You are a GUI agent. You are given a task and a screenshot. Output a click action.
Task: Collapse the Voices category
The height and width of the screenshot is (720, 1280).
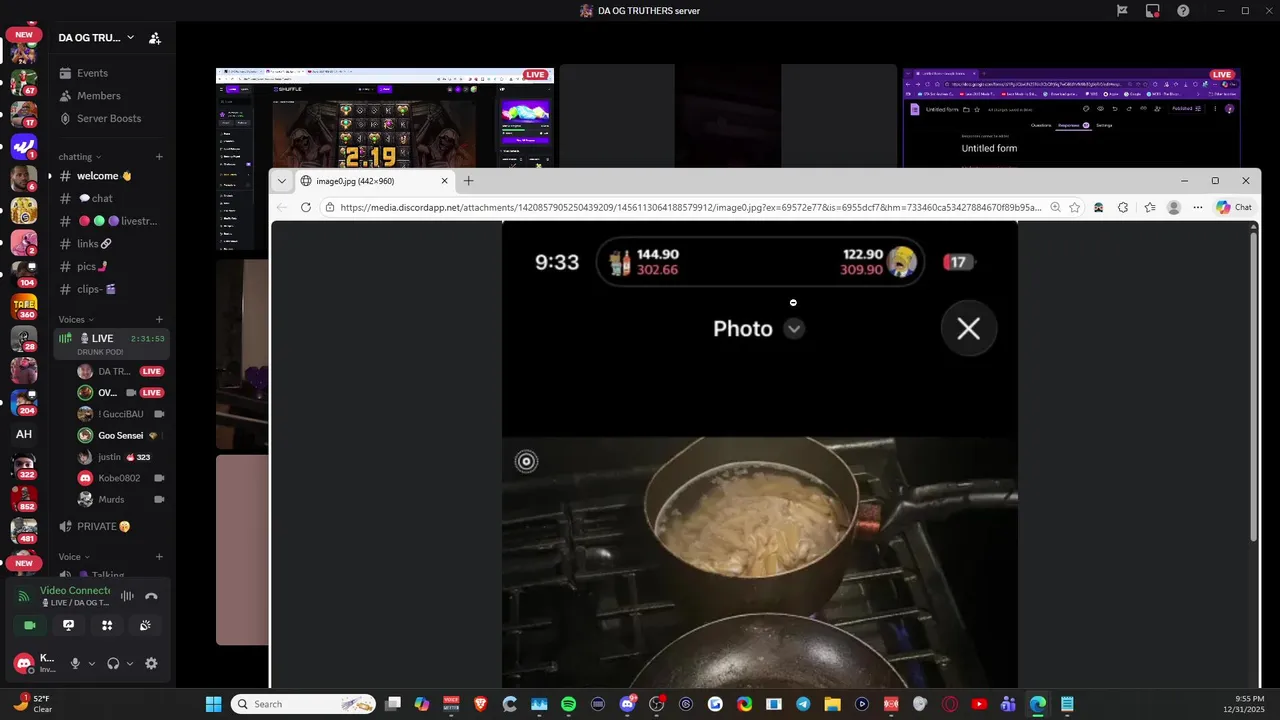[x=74, y=320]
